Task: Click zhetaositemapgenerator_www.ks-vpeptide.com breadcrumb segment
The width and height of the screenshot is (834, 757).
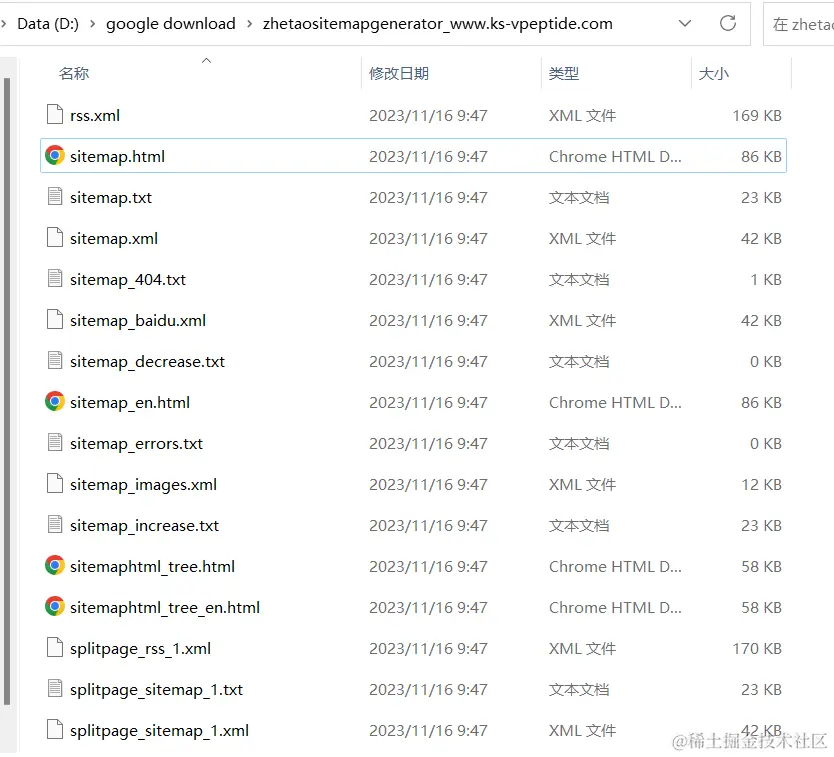Action: pyautogui.click(x=438, y=24)
